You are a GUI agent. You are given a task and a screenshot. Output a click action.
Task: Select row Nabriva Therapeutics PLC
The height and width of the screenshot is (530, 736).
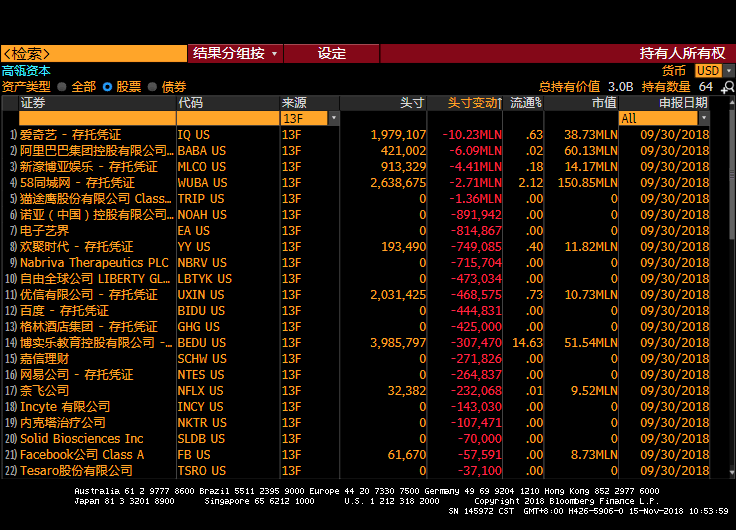[356, 262]
